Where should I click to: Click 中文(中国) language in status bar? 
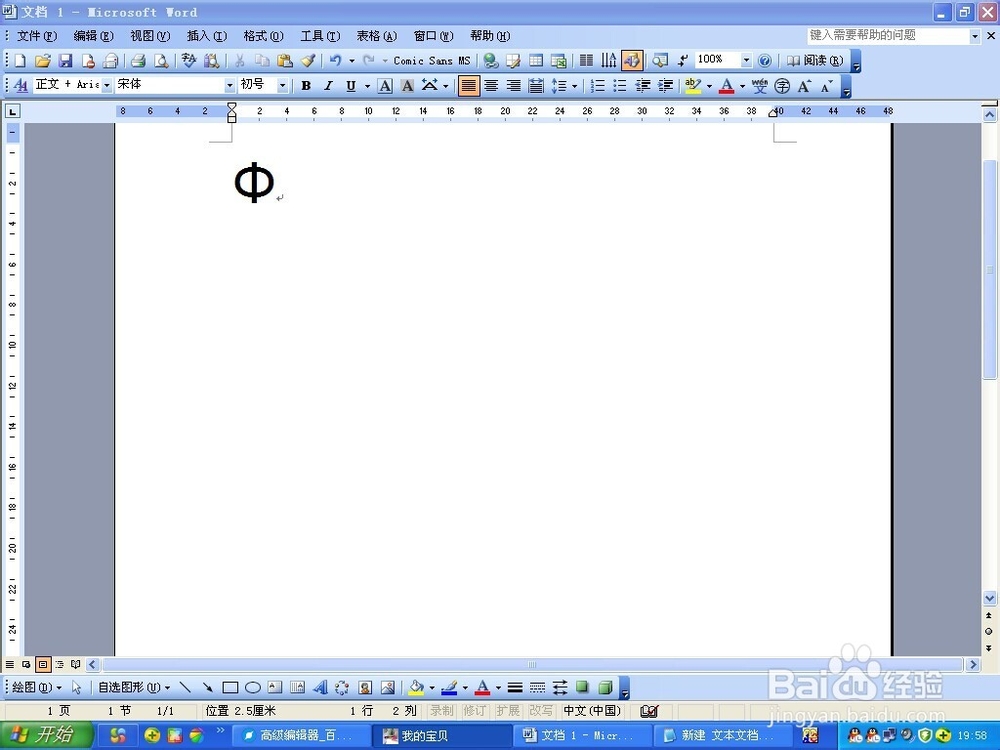pyautogui.click(x=592, y=710)
